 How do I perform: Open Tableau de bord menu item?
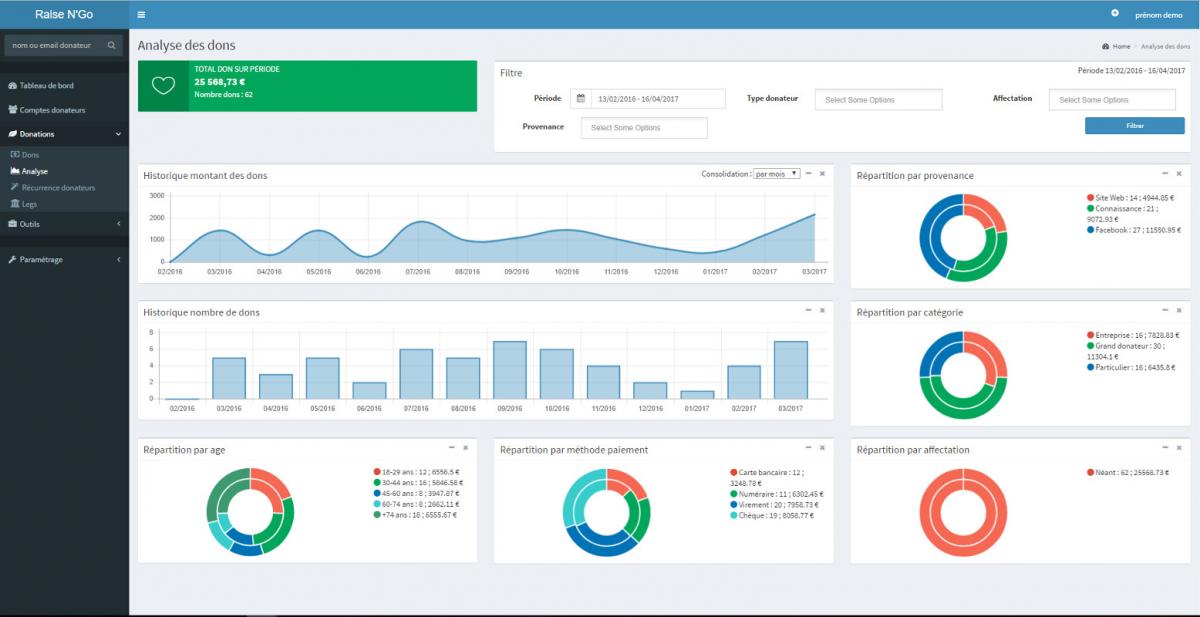coord(64,86)
